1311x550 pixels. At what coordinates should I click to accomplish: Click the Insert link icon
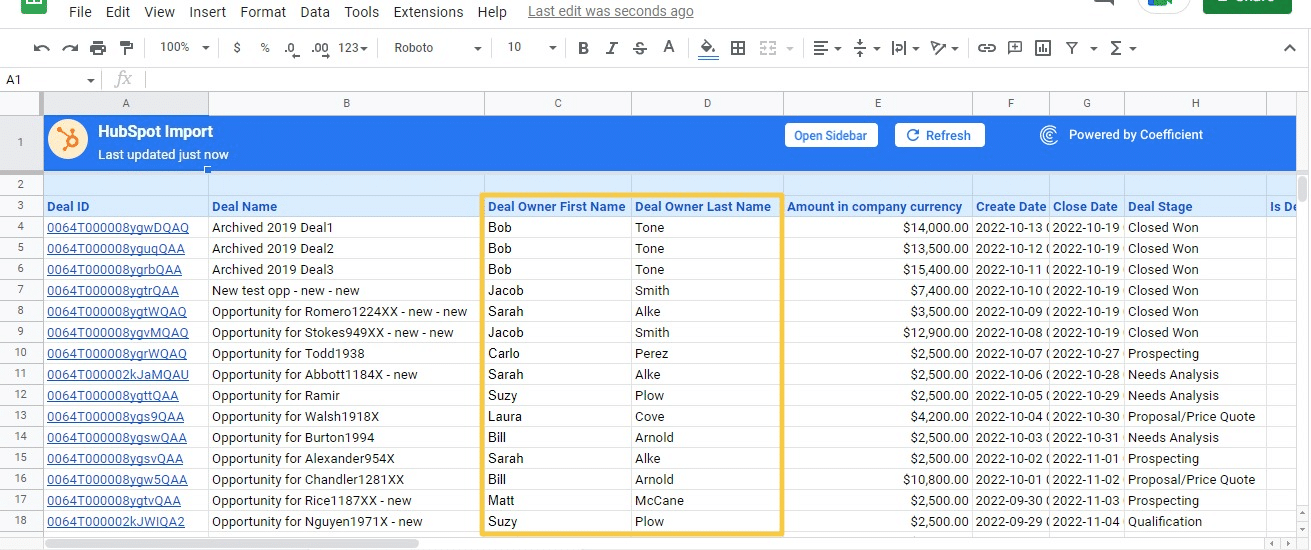click(x=986, y=48)
